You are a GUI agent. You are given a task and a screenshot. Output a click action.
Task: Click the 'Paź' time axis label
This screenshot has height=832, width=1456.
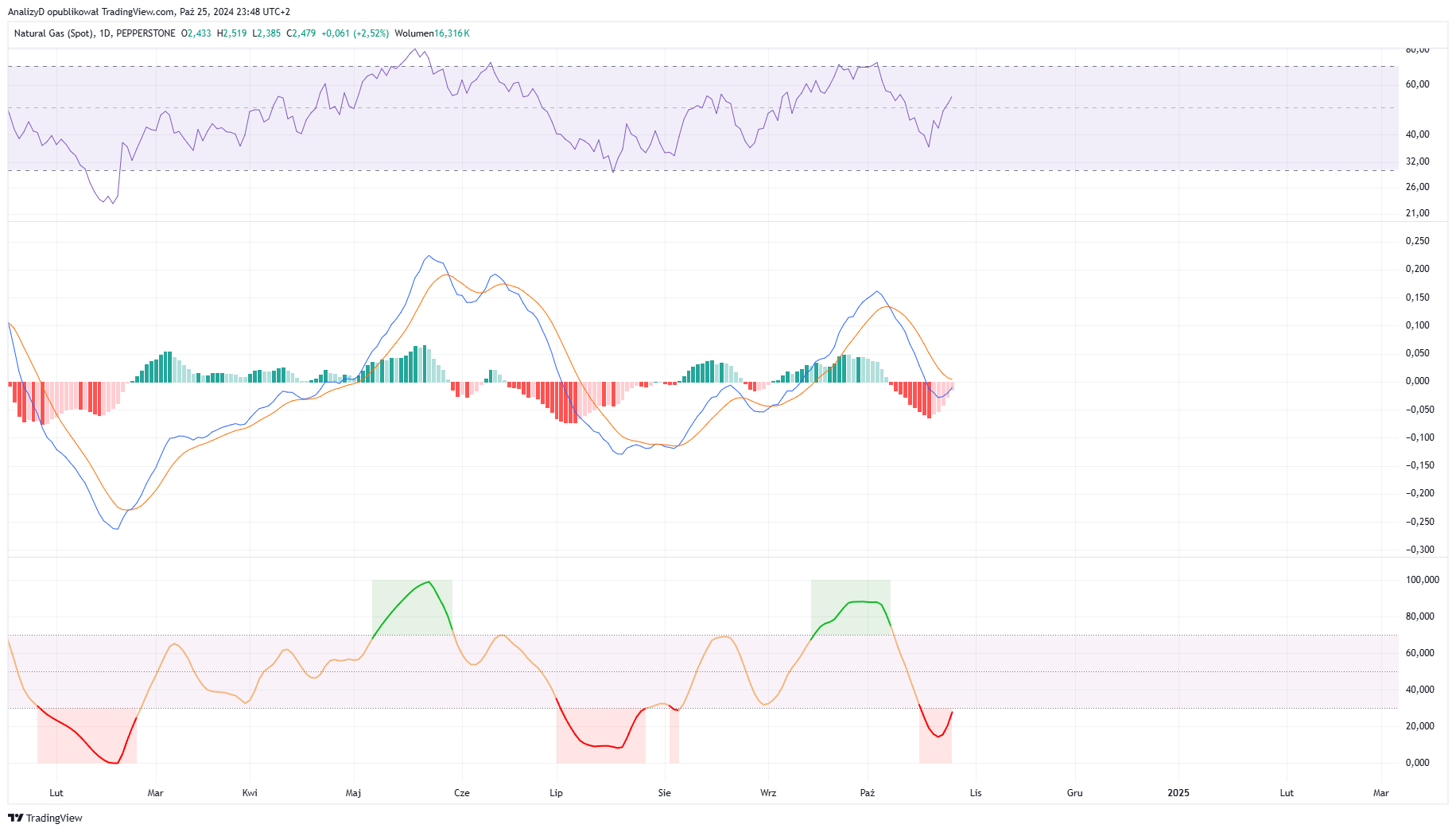click(868, 793)
